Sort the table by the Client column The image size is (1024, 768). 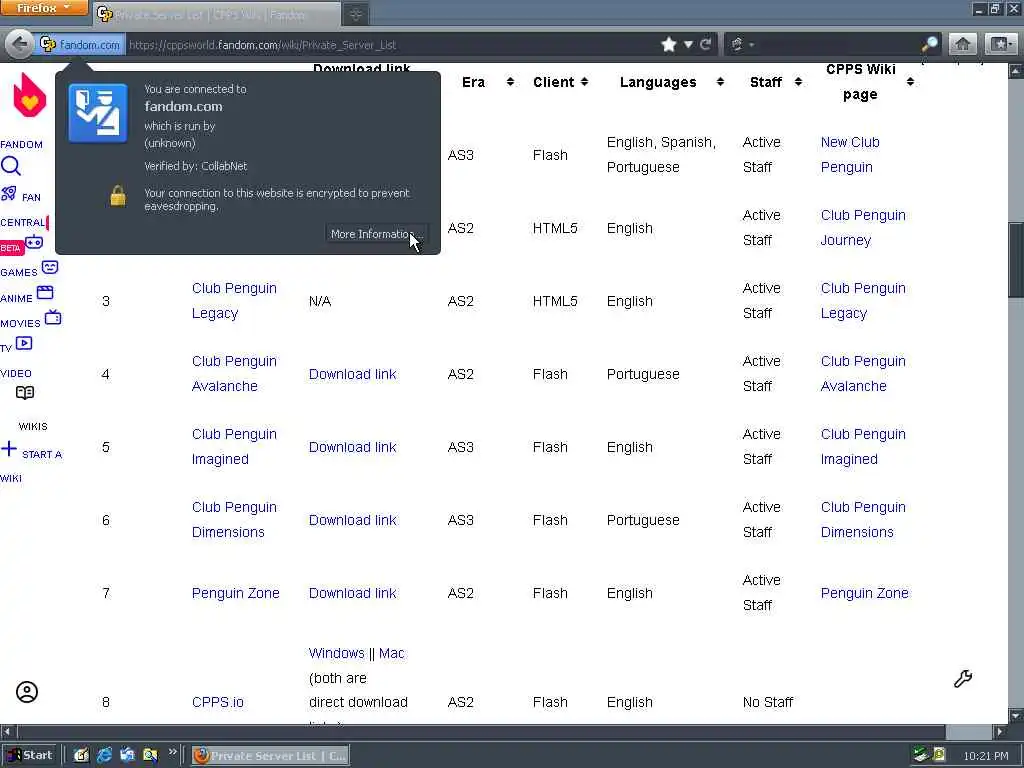coord(584,82)
